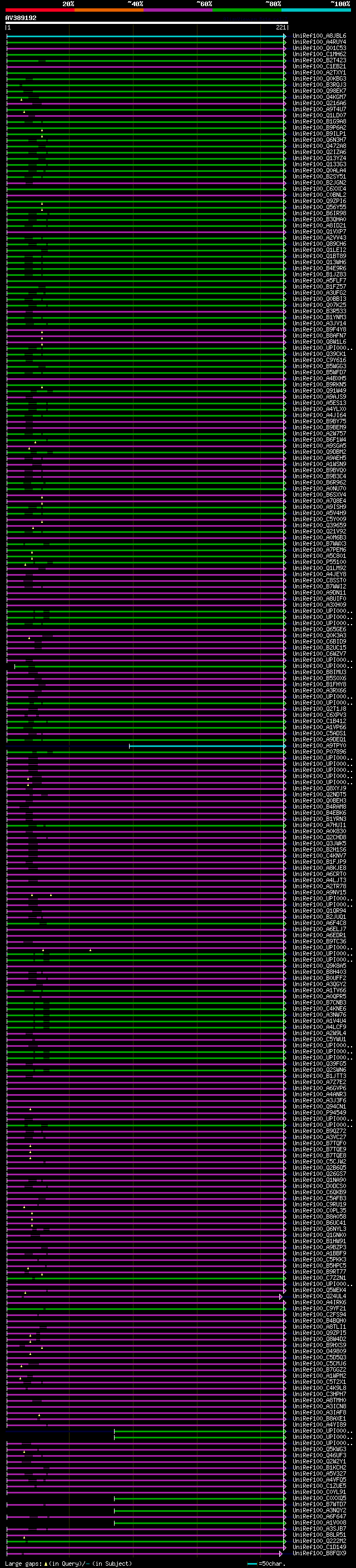Select hit label UniRef100_Q2CHD8
Viewport: 356px width, 1568px height.
pos(319,837)
